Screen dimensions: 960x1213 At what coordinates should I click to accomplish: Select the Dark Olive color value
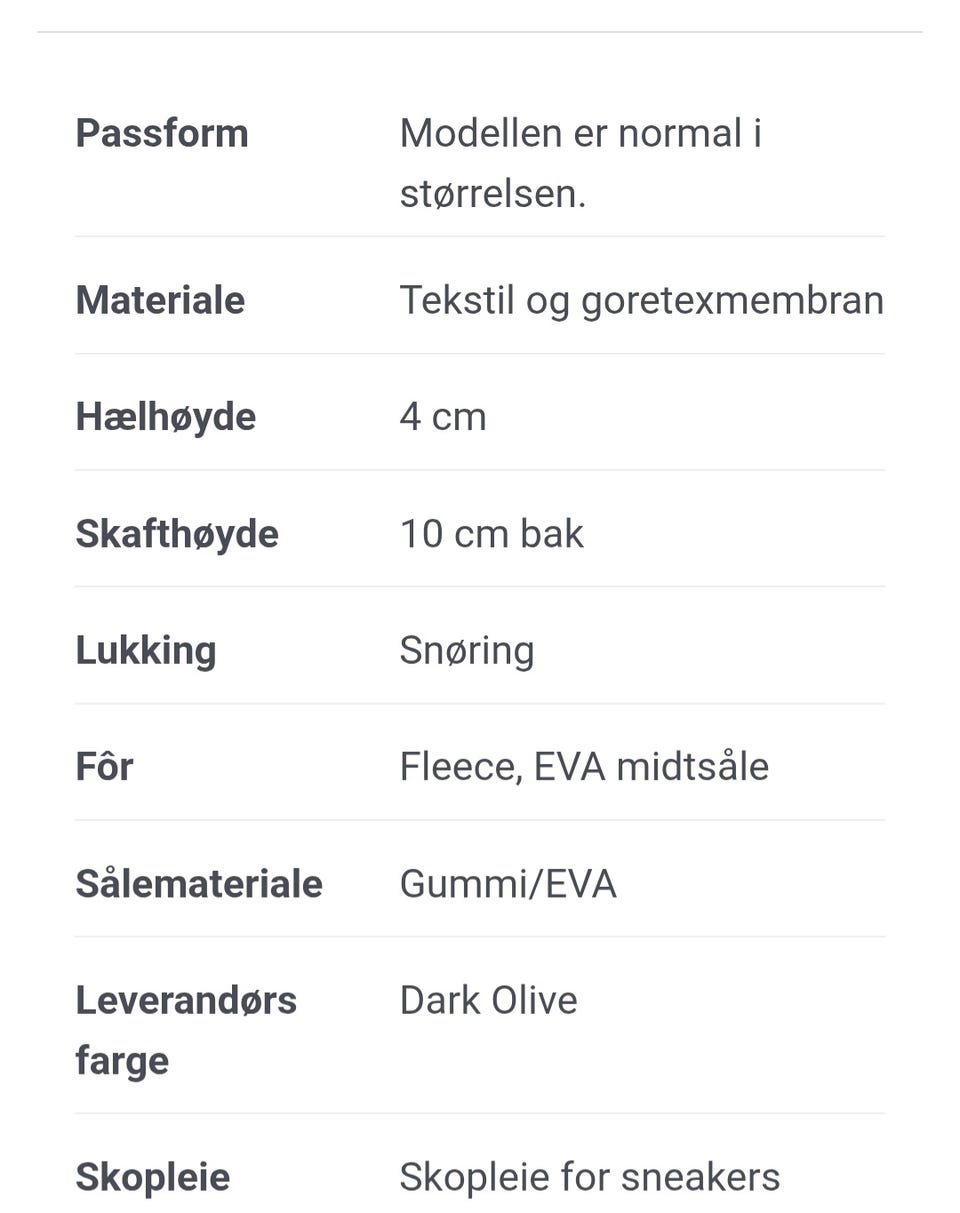tap(488, 1001)
